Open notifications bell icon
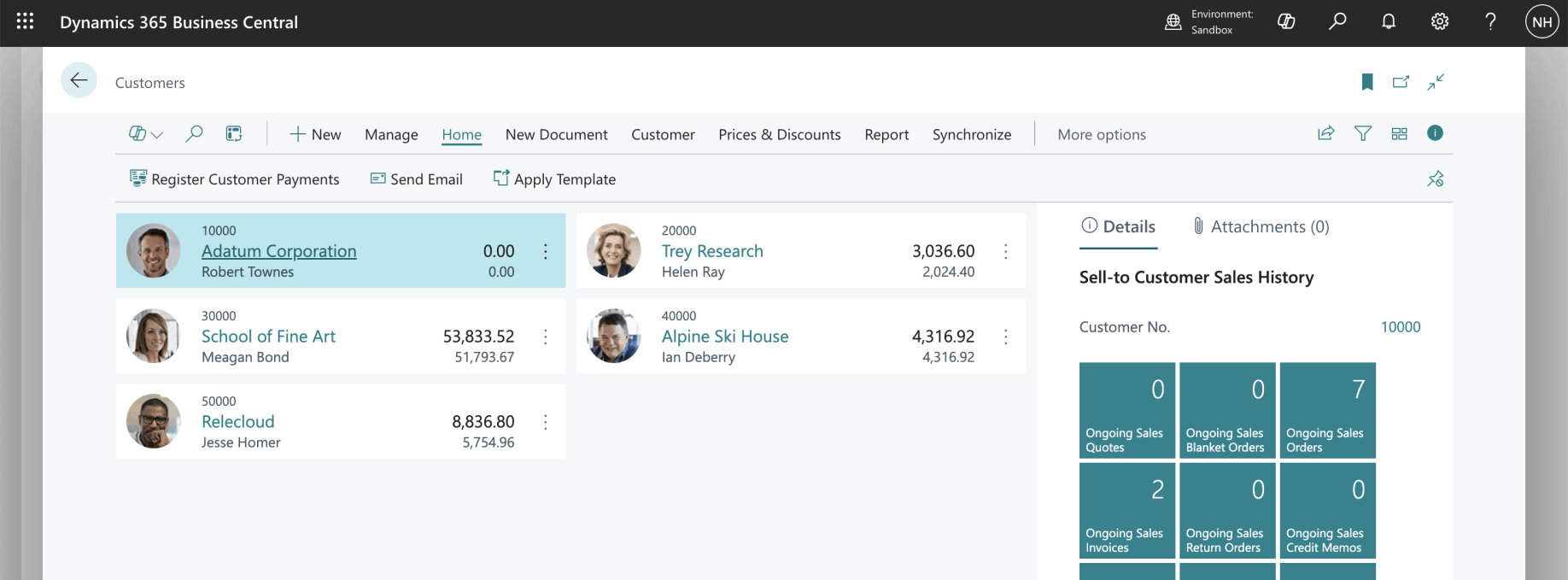Viewport: 1568px width, 580px height. [x=1389, y=22]
